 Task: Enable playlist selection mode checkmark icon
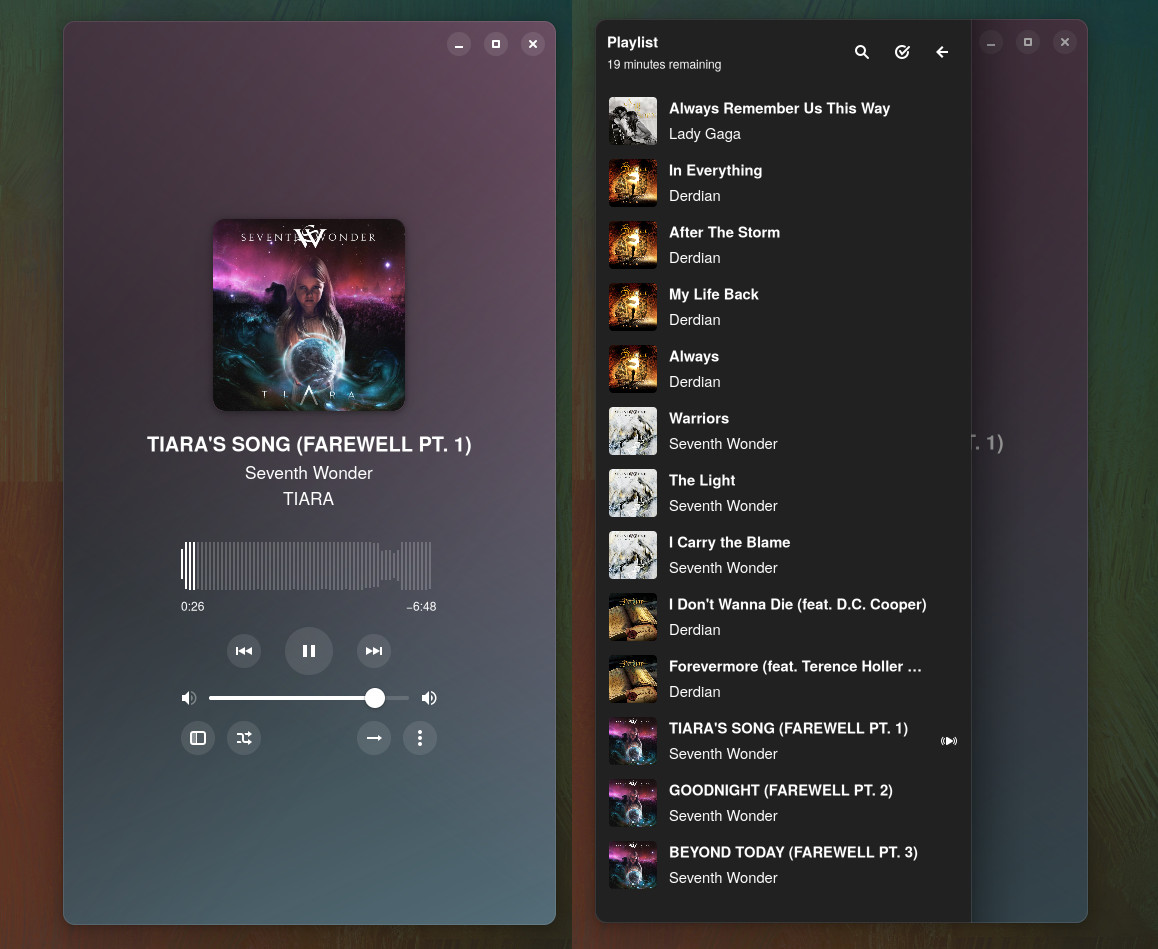[x=902, y=52]
